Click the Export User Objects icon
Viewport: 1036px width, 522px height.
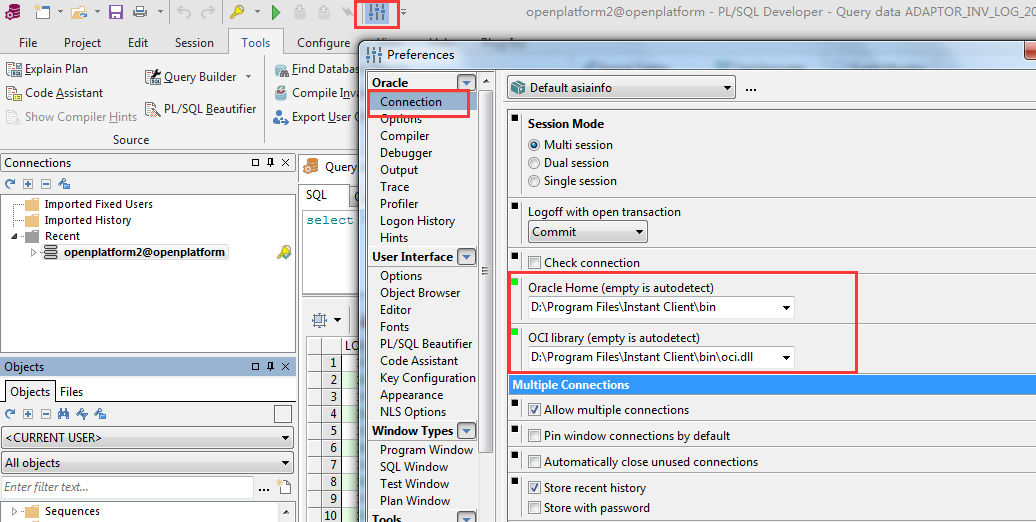coord(281,117)
